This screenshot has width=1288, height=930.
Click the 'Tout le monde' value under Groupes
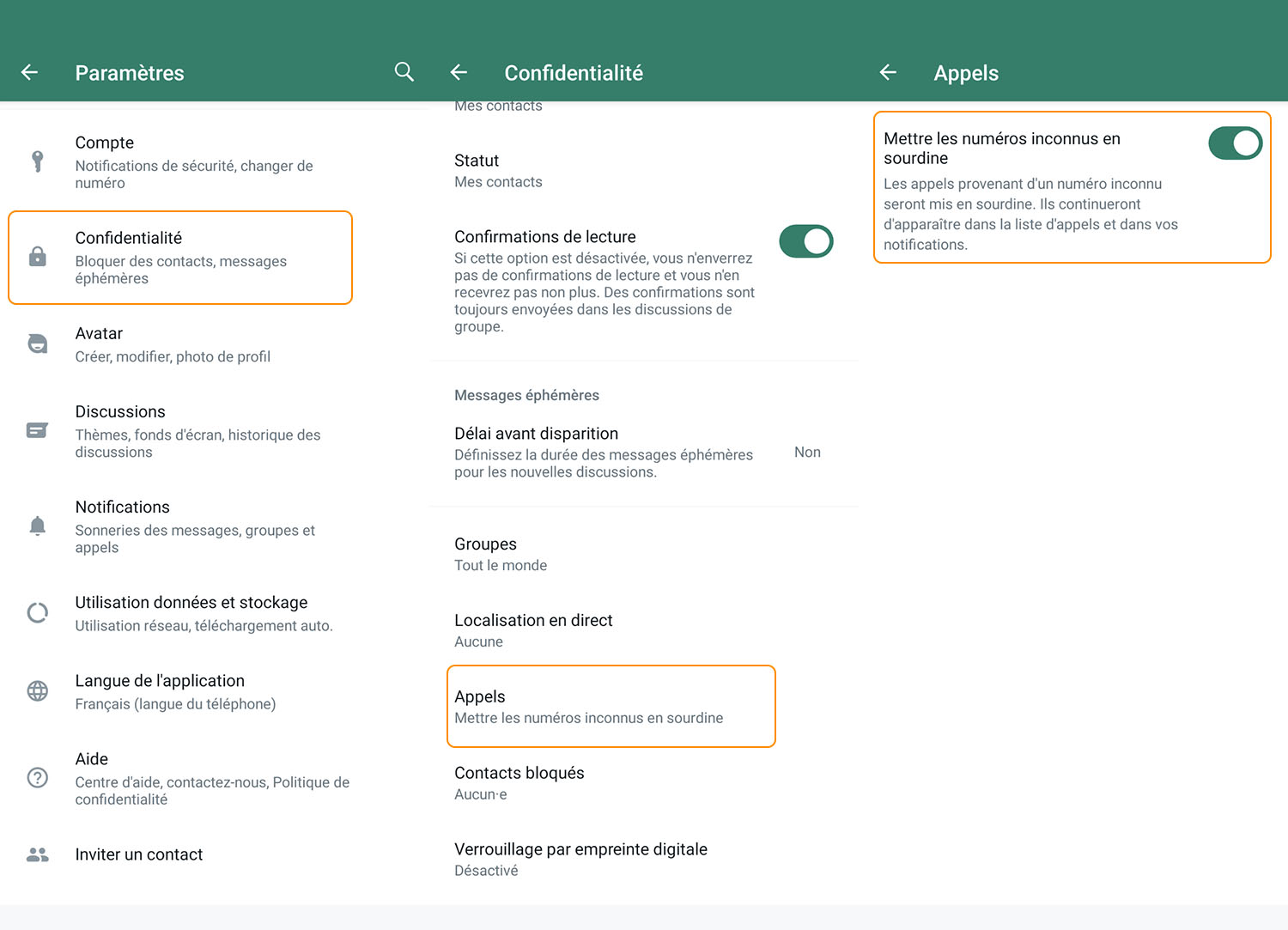(501, 565)
